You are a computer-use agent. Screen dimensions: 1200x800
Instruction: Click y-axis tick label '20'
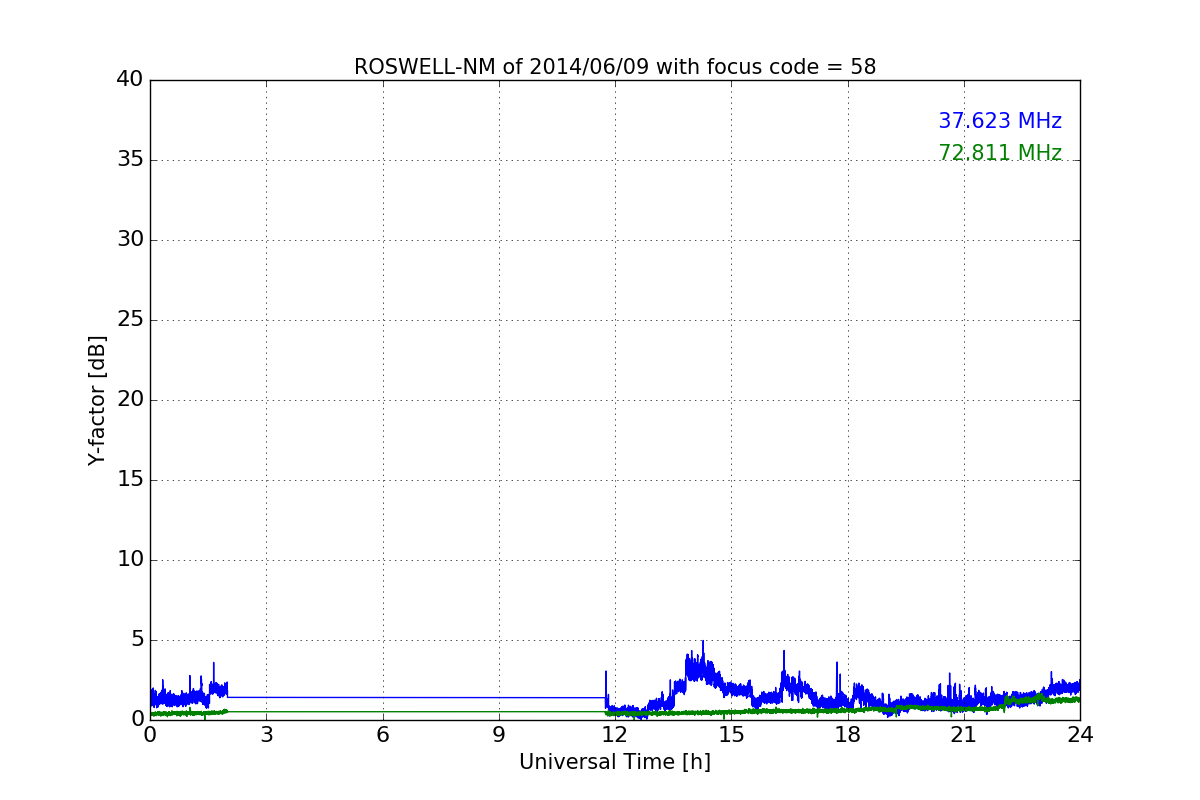click(130, 400)
